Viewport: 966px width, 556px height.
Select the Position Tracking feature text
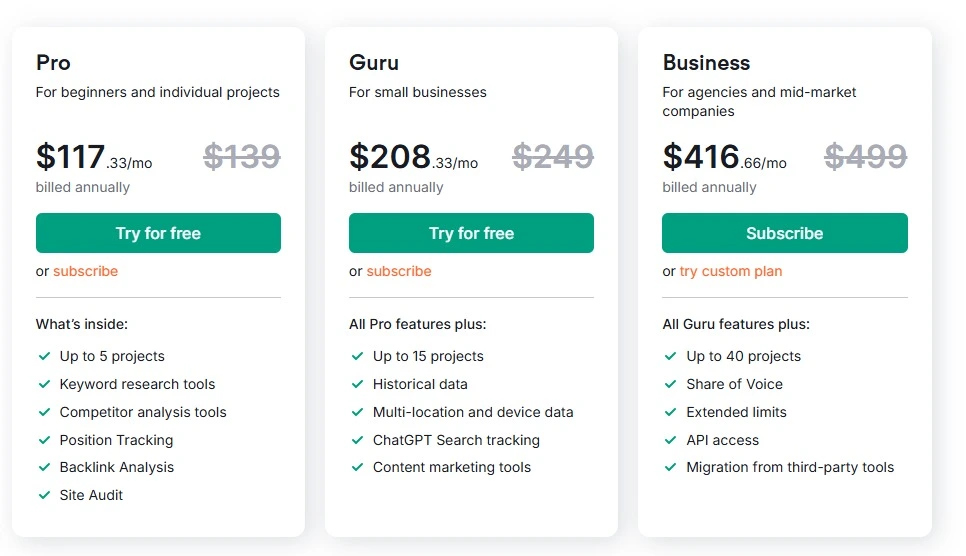coord(116,440)
